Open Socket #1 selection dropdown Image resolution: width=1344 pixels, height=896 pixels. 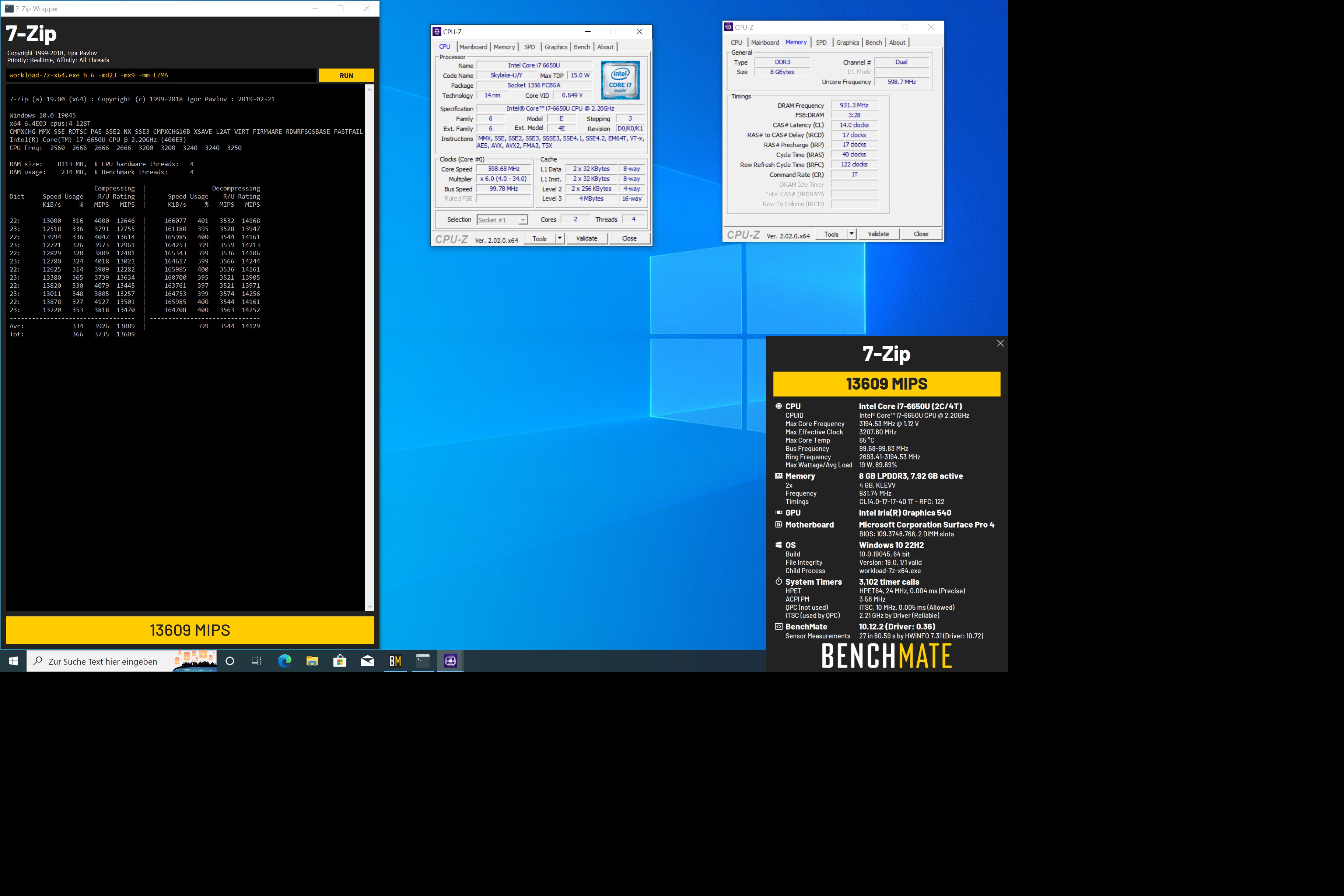(x=502, y=220)
